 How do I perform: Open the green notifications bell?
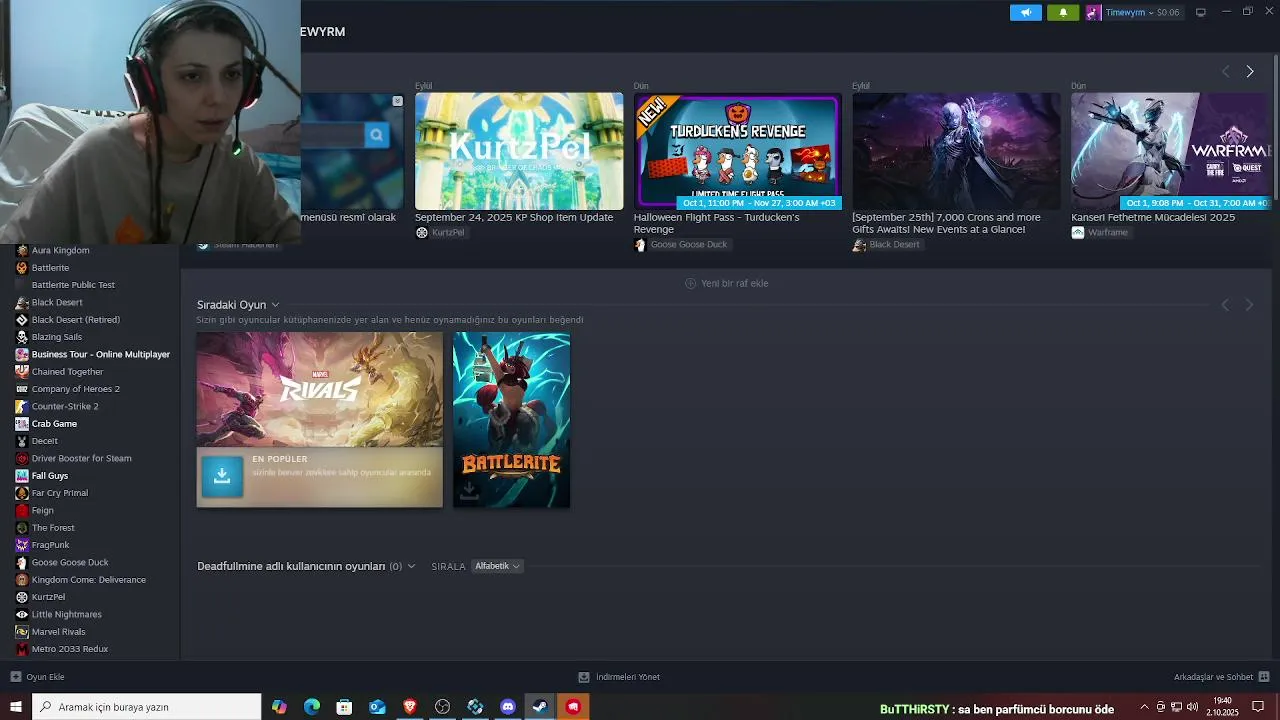(1063, 12)
